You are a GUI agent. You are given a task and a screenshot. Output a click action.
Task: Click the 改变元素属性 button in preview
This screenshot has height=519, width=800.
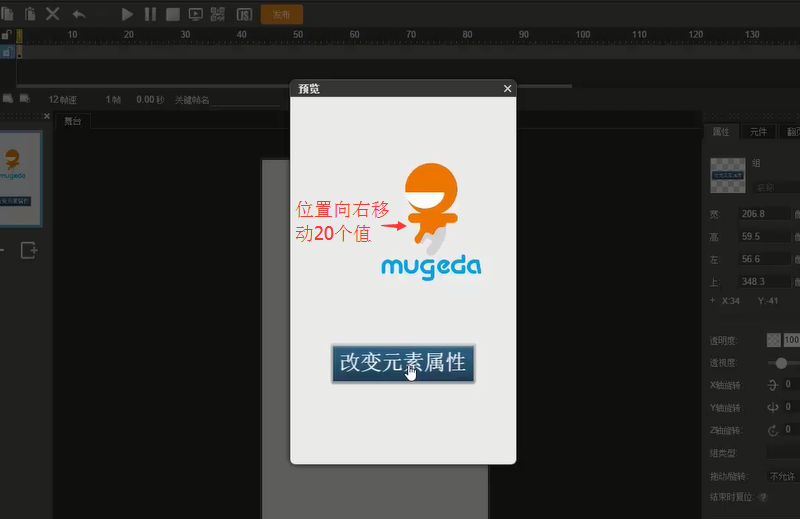pyautogui.click(x=403, y=363)
